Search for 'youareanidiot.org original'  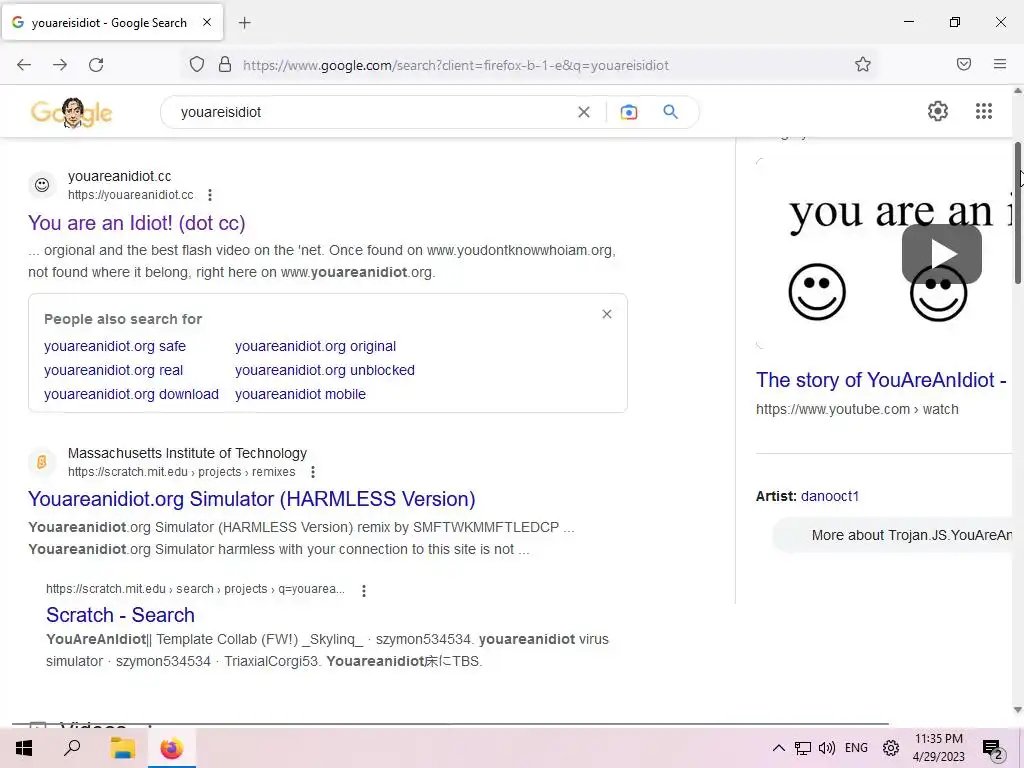pyautogui.click(x=315, y=346)
